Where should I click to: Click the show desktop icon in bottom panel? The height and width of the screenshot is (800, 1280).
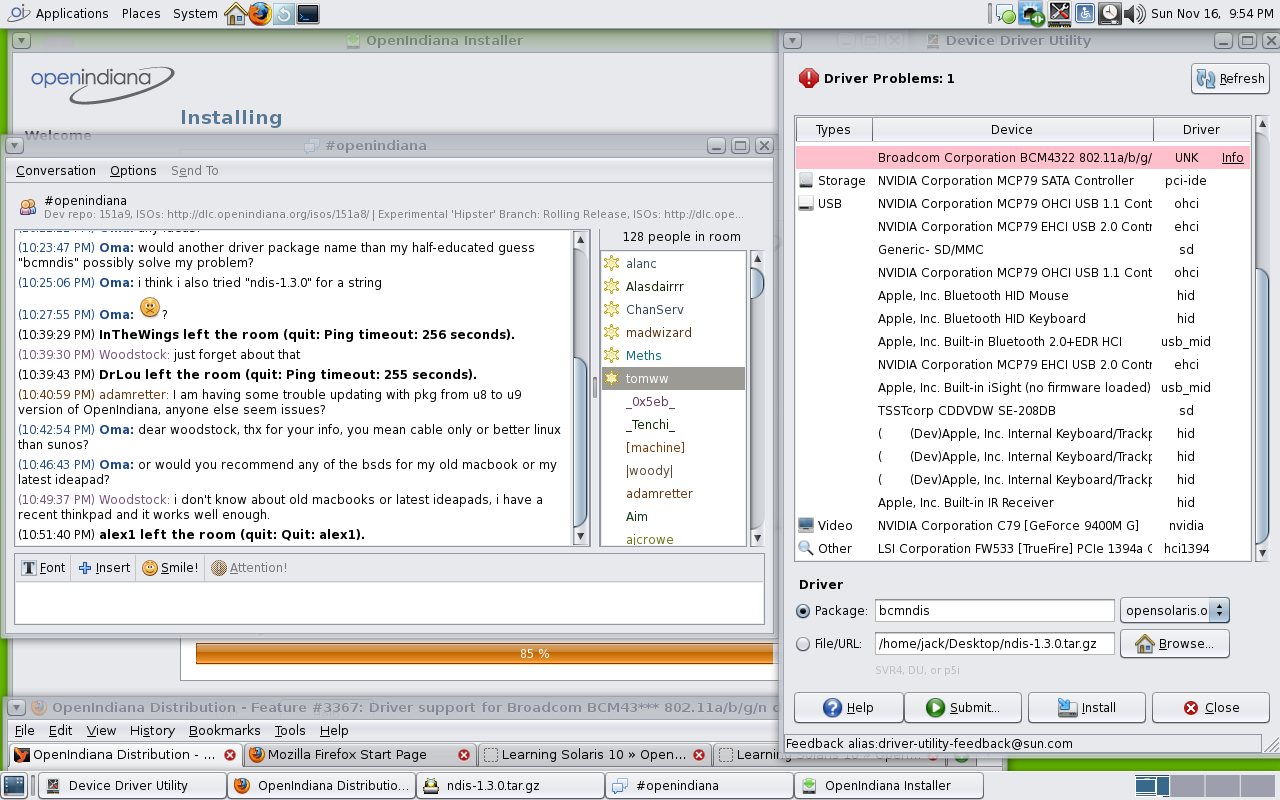pos(14,785)
